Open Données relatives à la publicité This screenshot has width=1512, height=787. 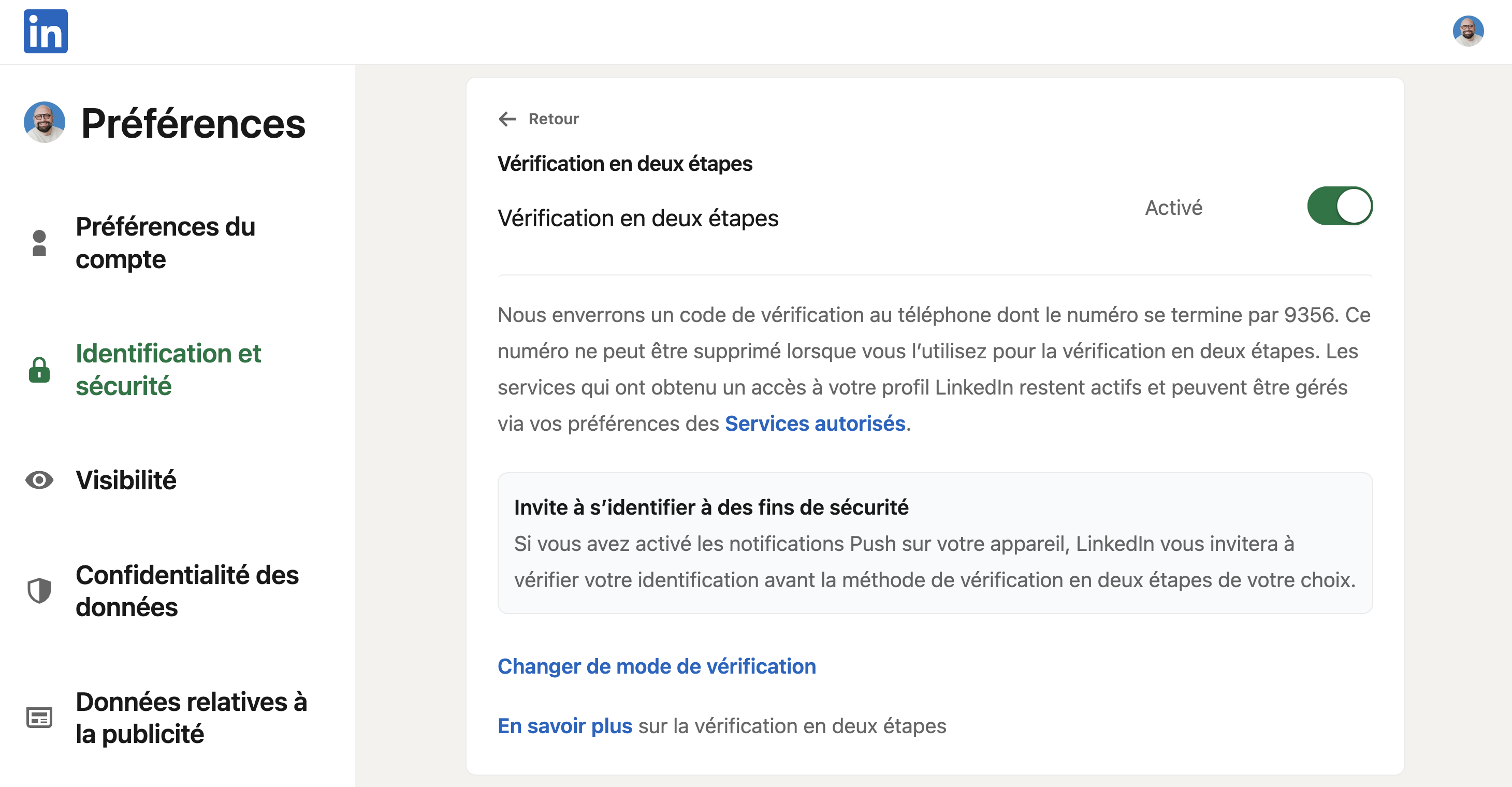pos(191,717)
